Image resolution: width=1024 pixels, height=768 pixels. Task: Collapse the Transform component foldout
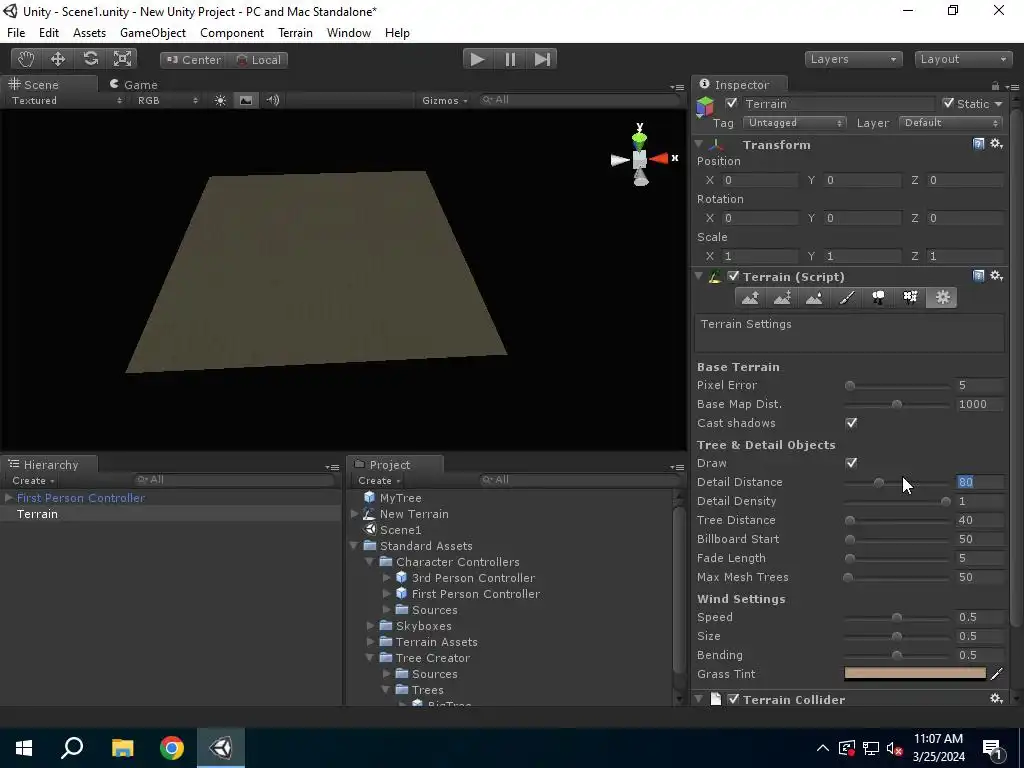click(699, 144)
